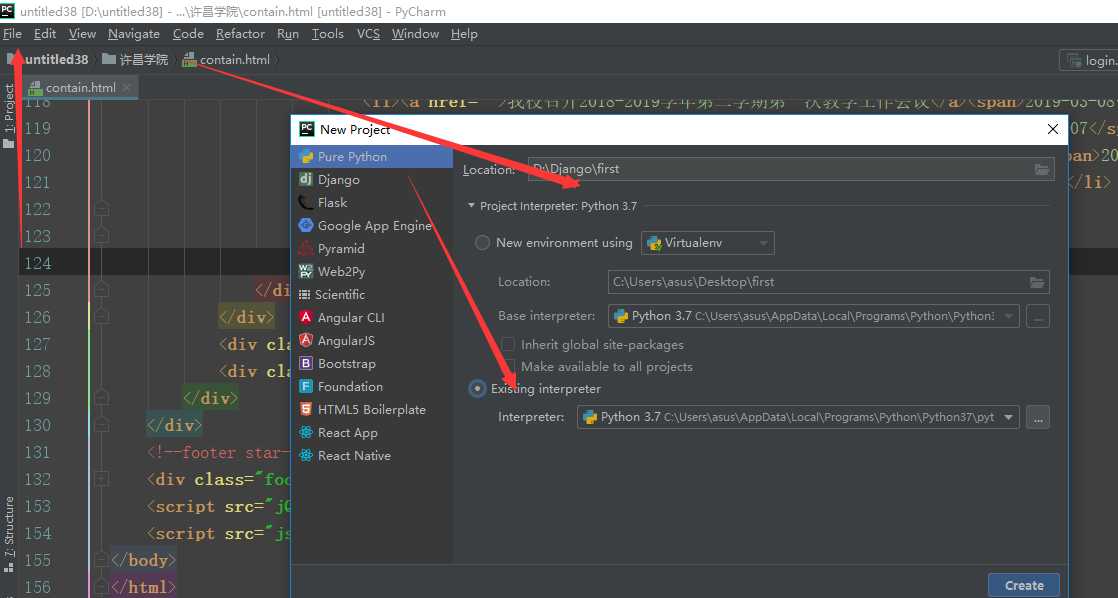Viewport: 1118px width, 598px height.
Task: Open the Tools menu
Action: (x=328, y=33)
